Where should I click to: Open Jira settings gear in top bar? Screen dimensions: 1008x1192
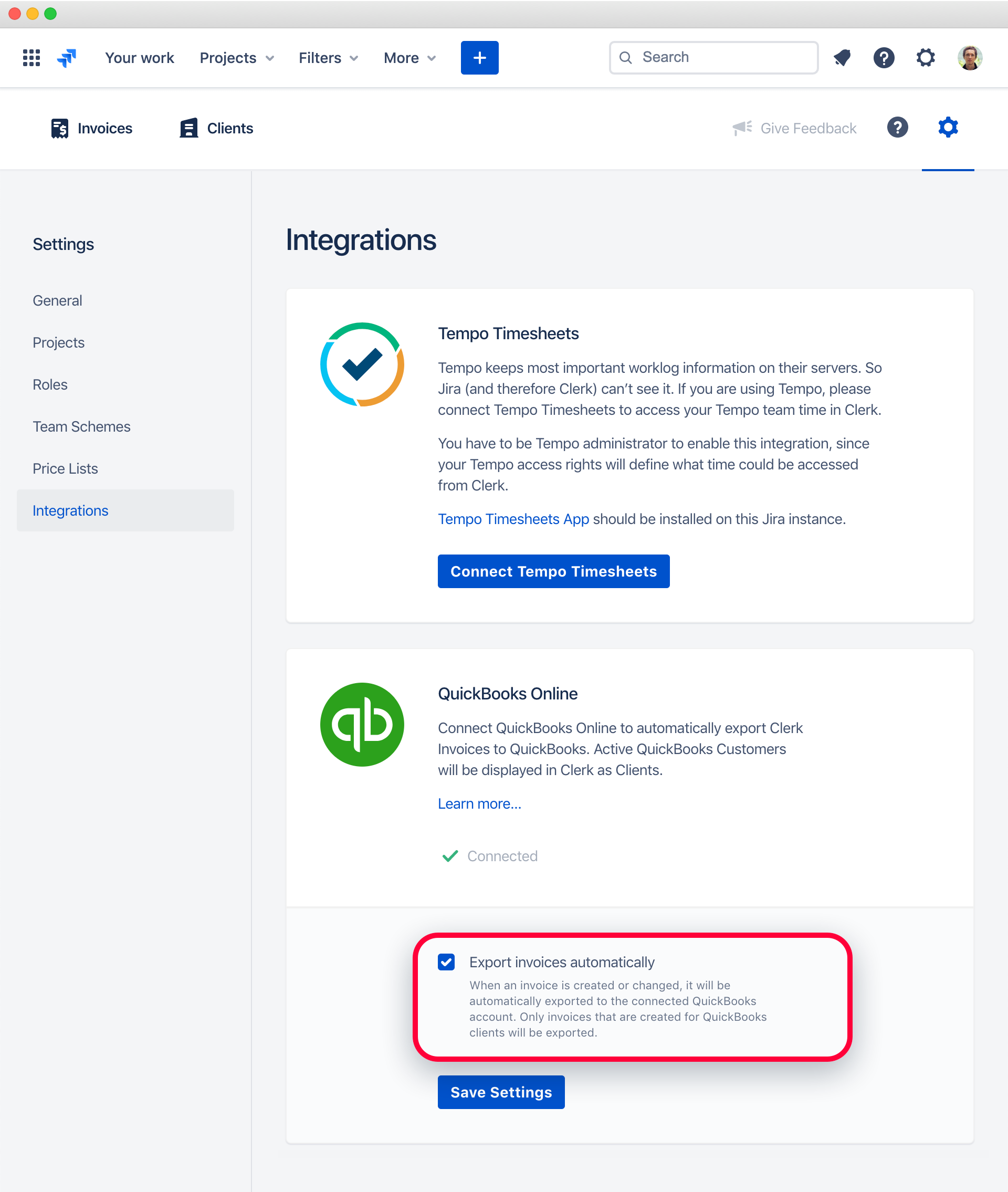pos(926,58)
